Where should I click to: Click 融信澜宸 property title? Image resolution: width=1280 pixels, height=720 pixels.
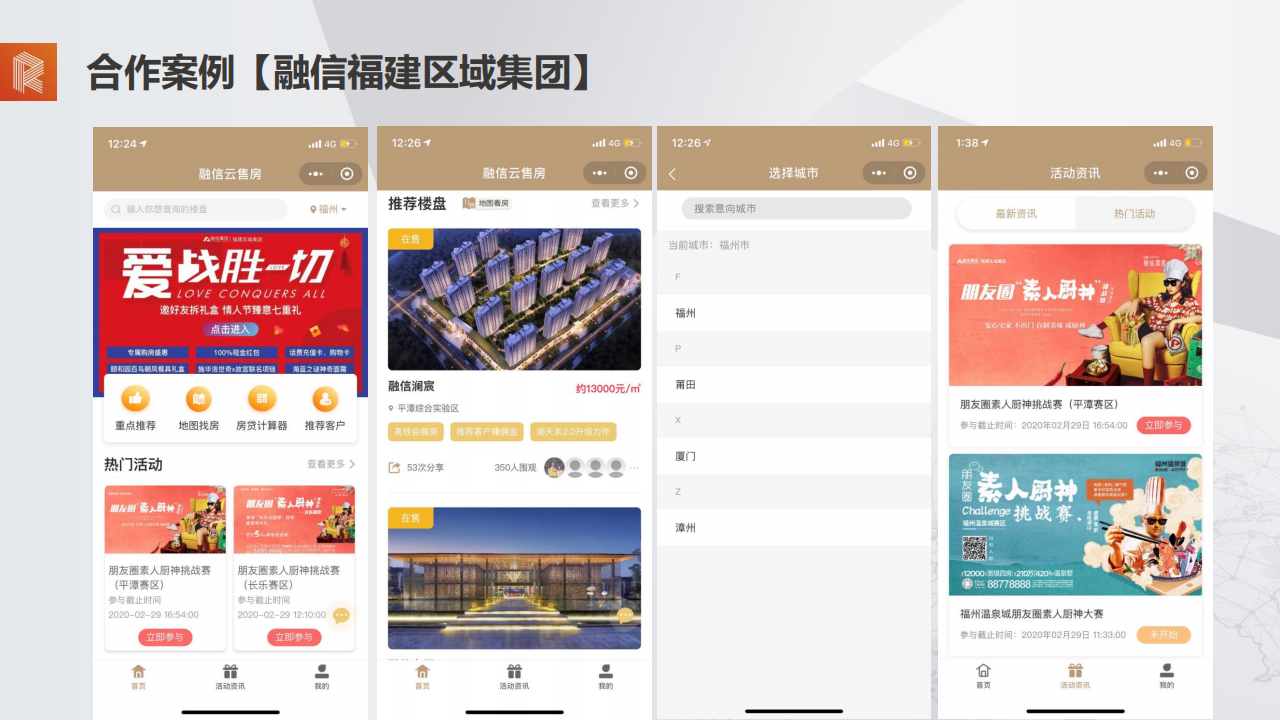pos(411,386)
